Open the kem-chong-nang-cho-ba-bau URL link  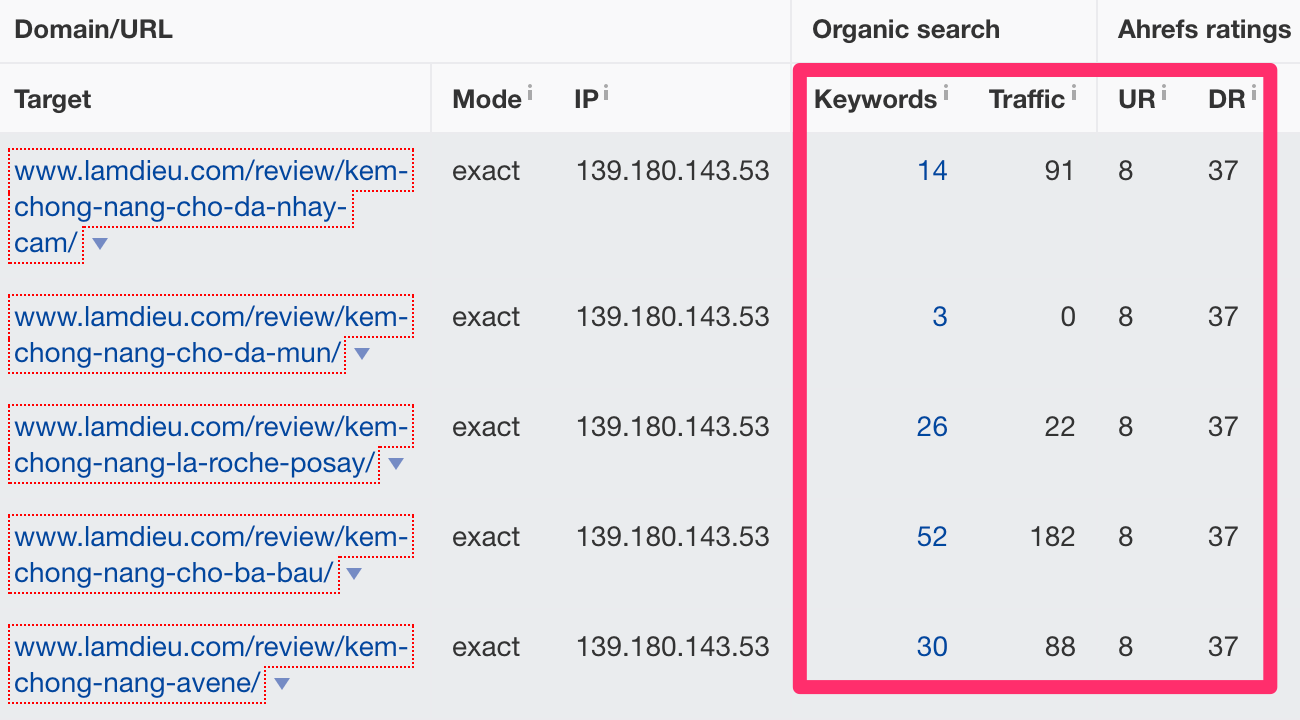click(211, 555)
